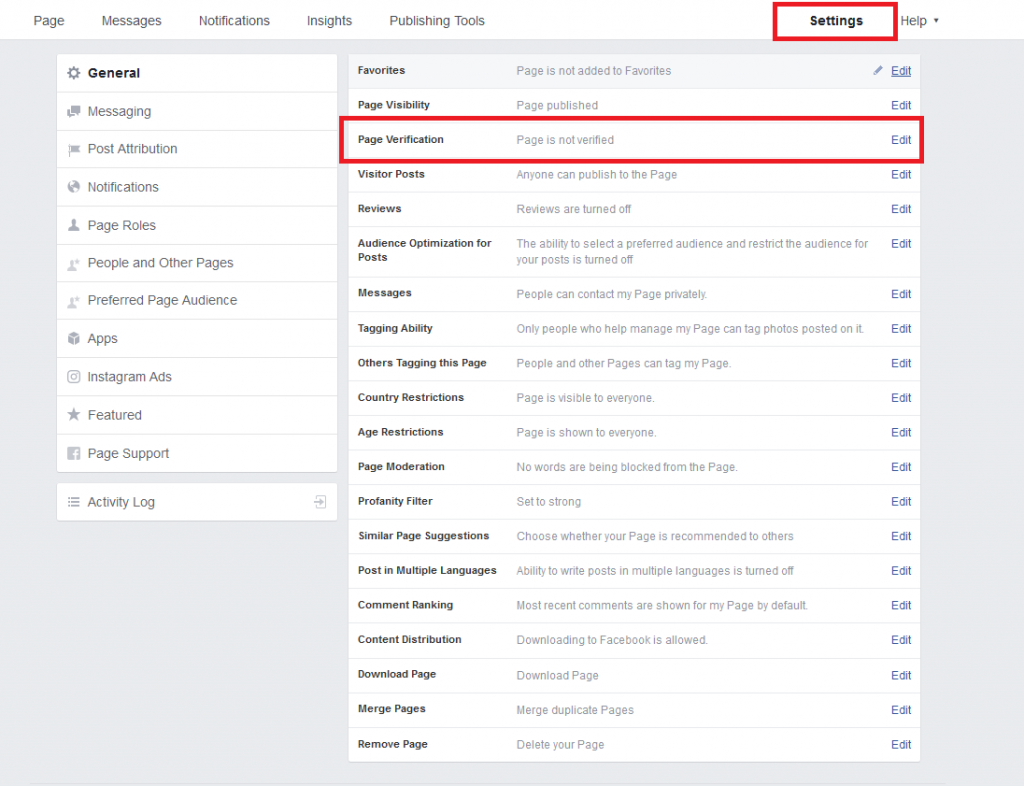Edit Post in Multiple Languages
The height and width of the screenshot is (786, 1024).
click(x=901, y=571)
